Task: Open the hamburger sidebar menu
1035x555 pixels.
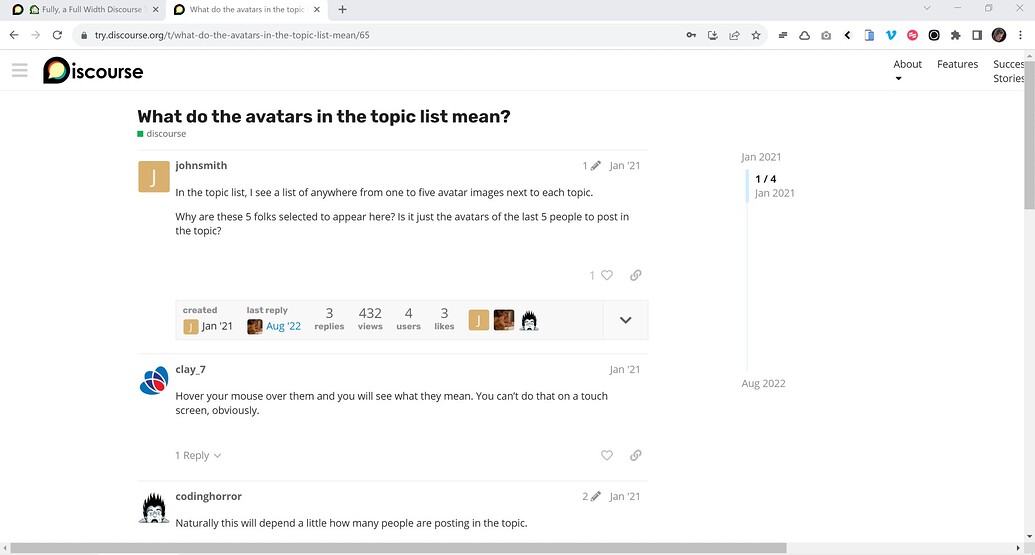Action: (x=20, y=71)
